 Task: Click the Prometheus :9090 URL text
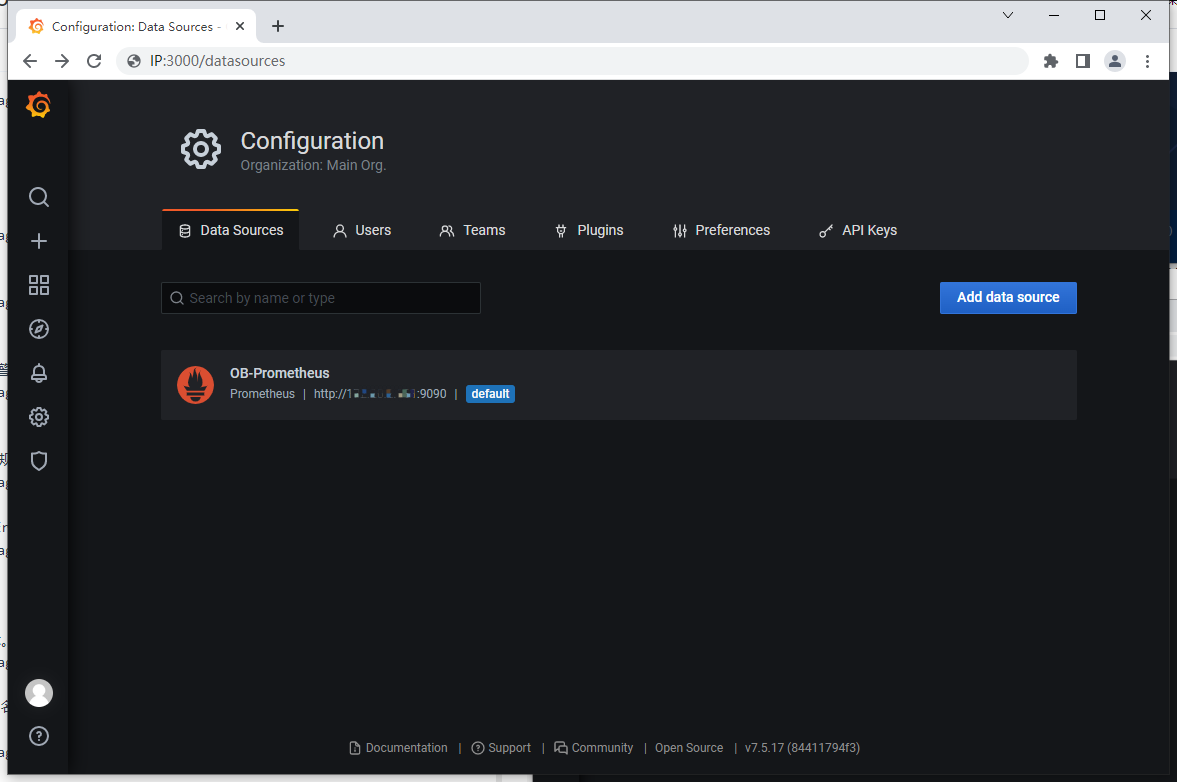coord(380,394)
